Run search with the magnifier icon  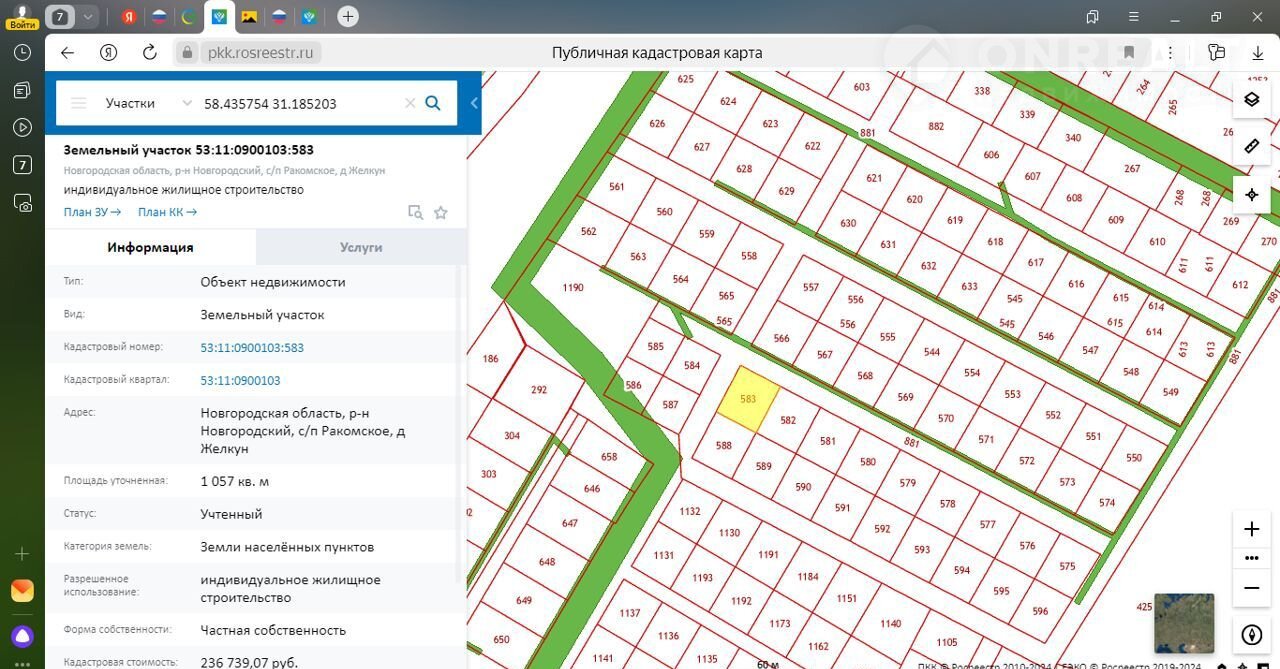(433, 103)
